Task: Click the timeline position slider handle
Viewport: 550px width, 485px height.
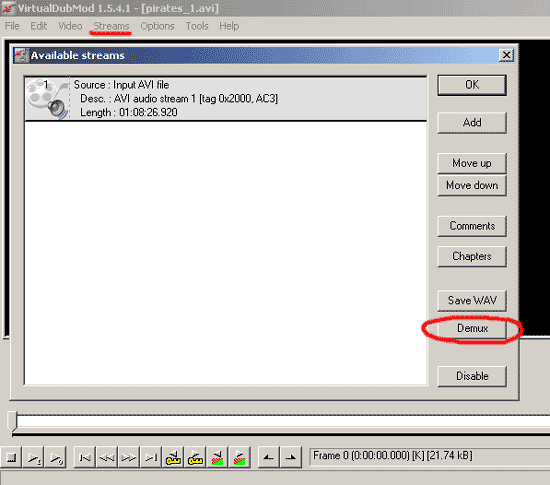Action: pos(12,421)
